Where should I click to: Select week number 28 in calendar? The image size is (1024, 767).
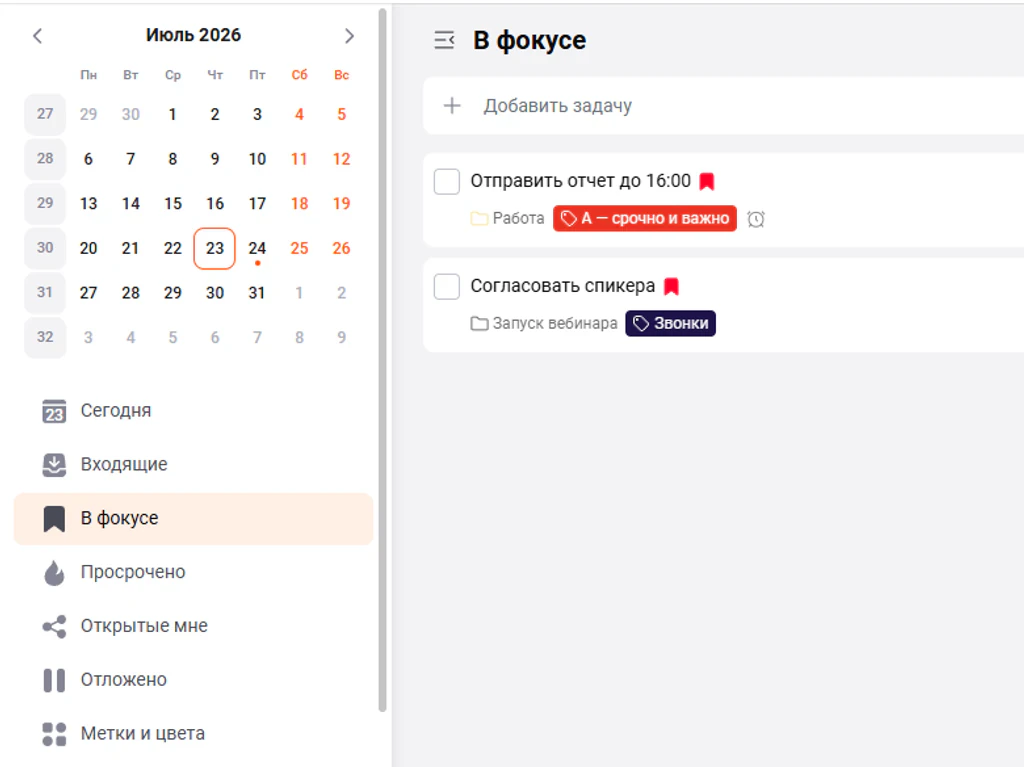45,159
